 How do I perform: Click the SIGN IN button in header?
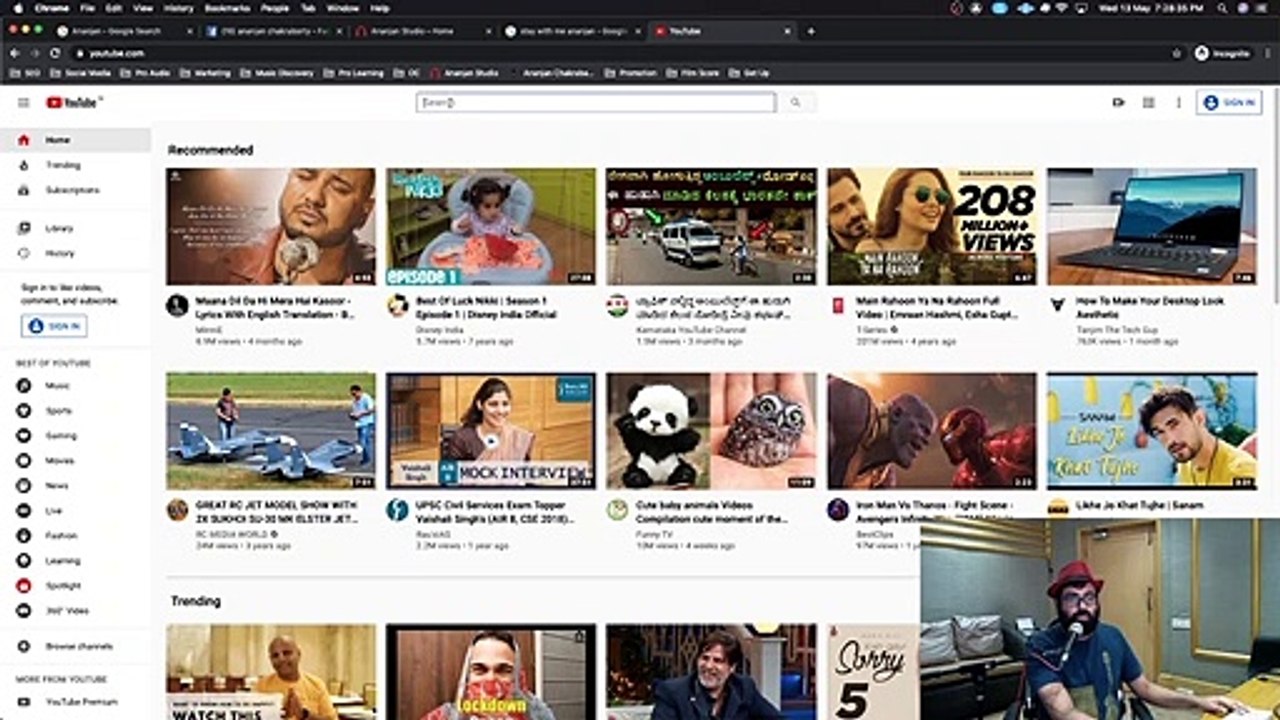tap(1229, 102)
